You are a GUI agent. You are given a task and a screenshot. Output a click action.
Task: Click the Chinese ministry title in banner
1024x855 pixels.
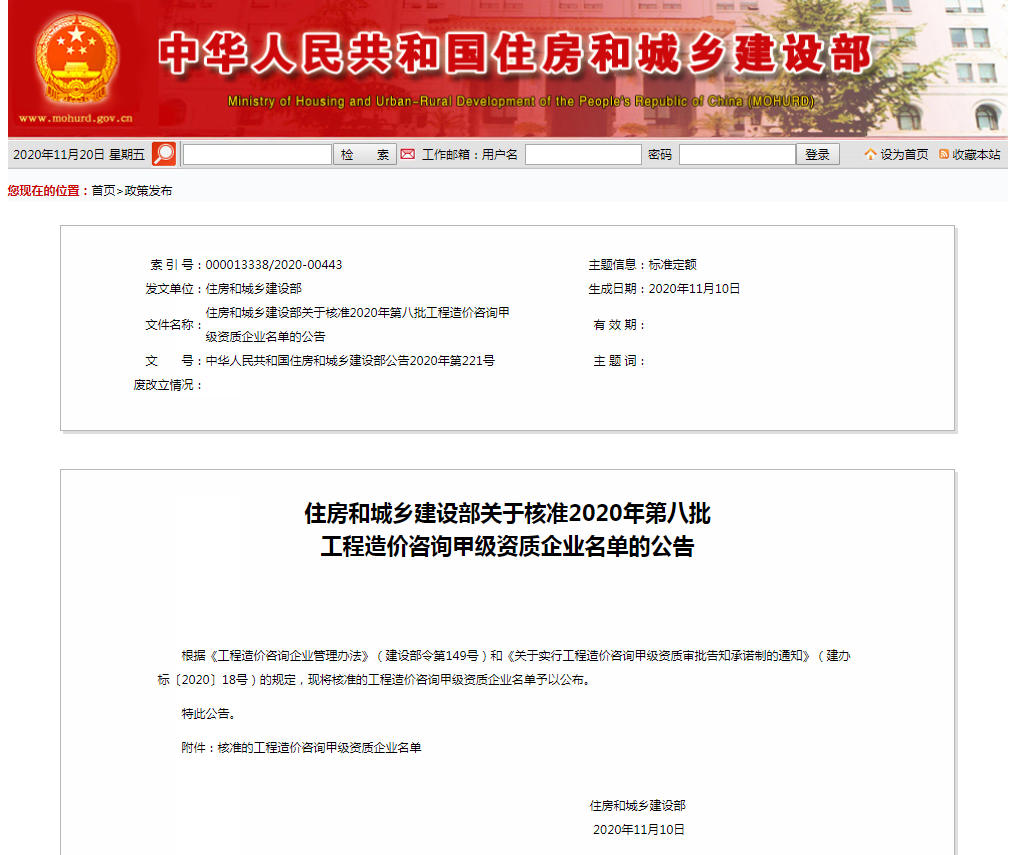point(514,53)
